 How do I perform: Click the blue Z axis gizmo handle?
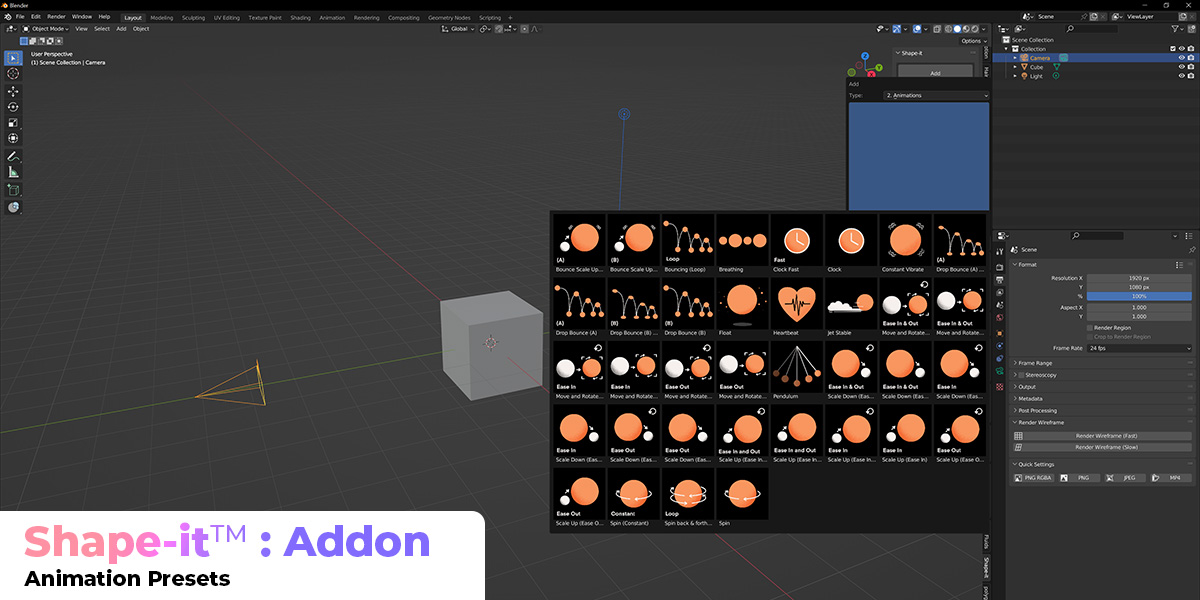coord(866,54)
